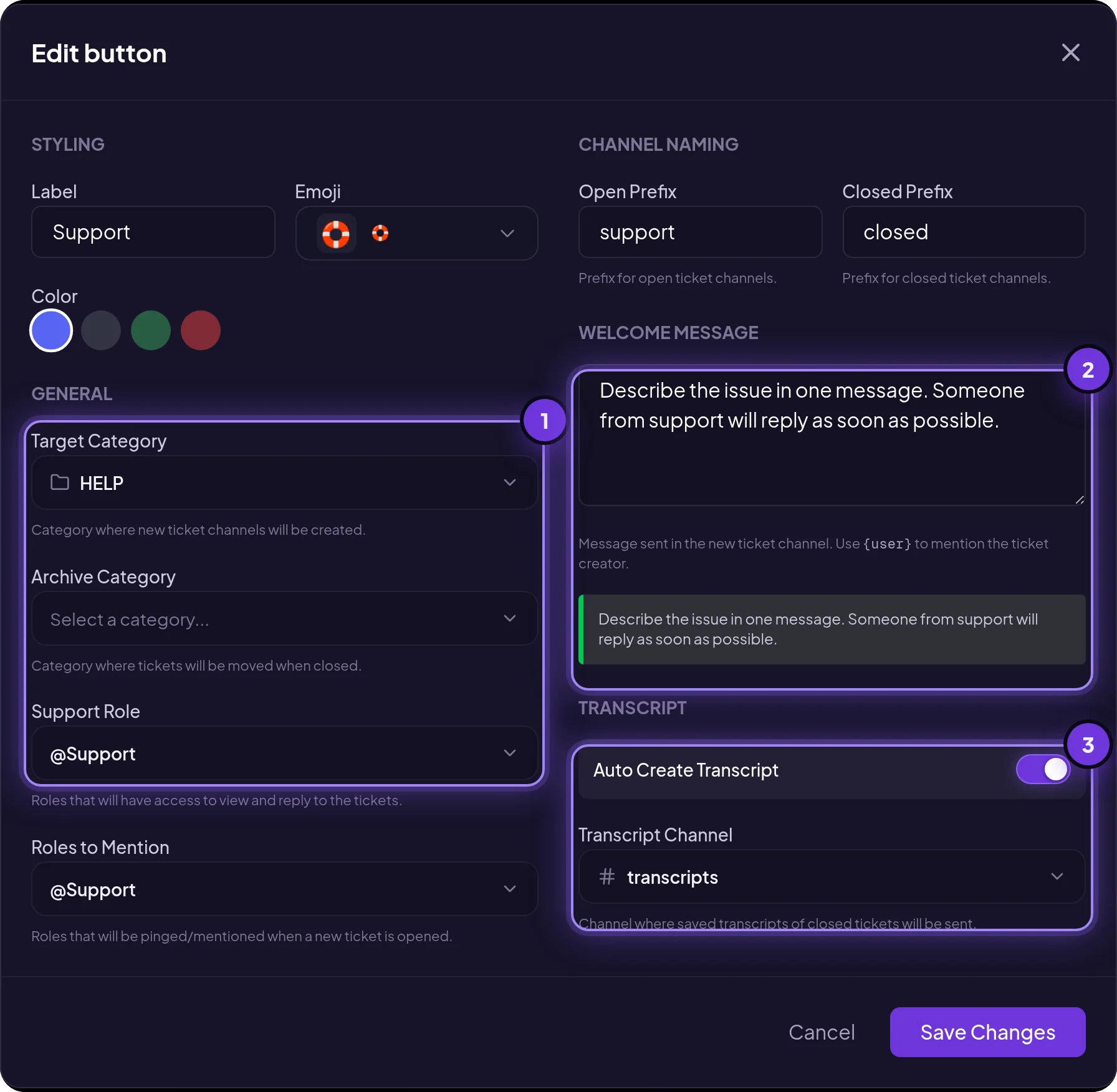Click the hash icon beside transcripts

pyautogui.click(x=606, y=877)
